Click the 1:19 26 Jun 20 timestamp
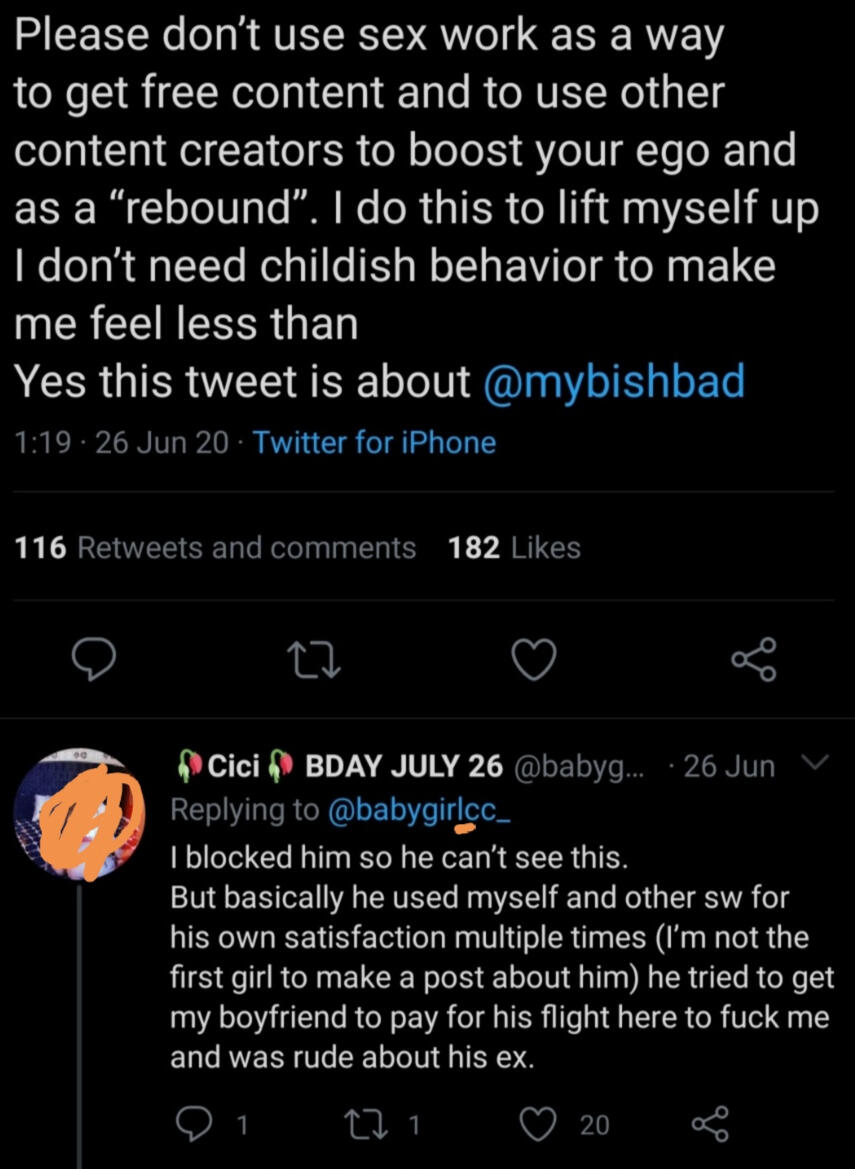855x1169 pixels. 122,442
